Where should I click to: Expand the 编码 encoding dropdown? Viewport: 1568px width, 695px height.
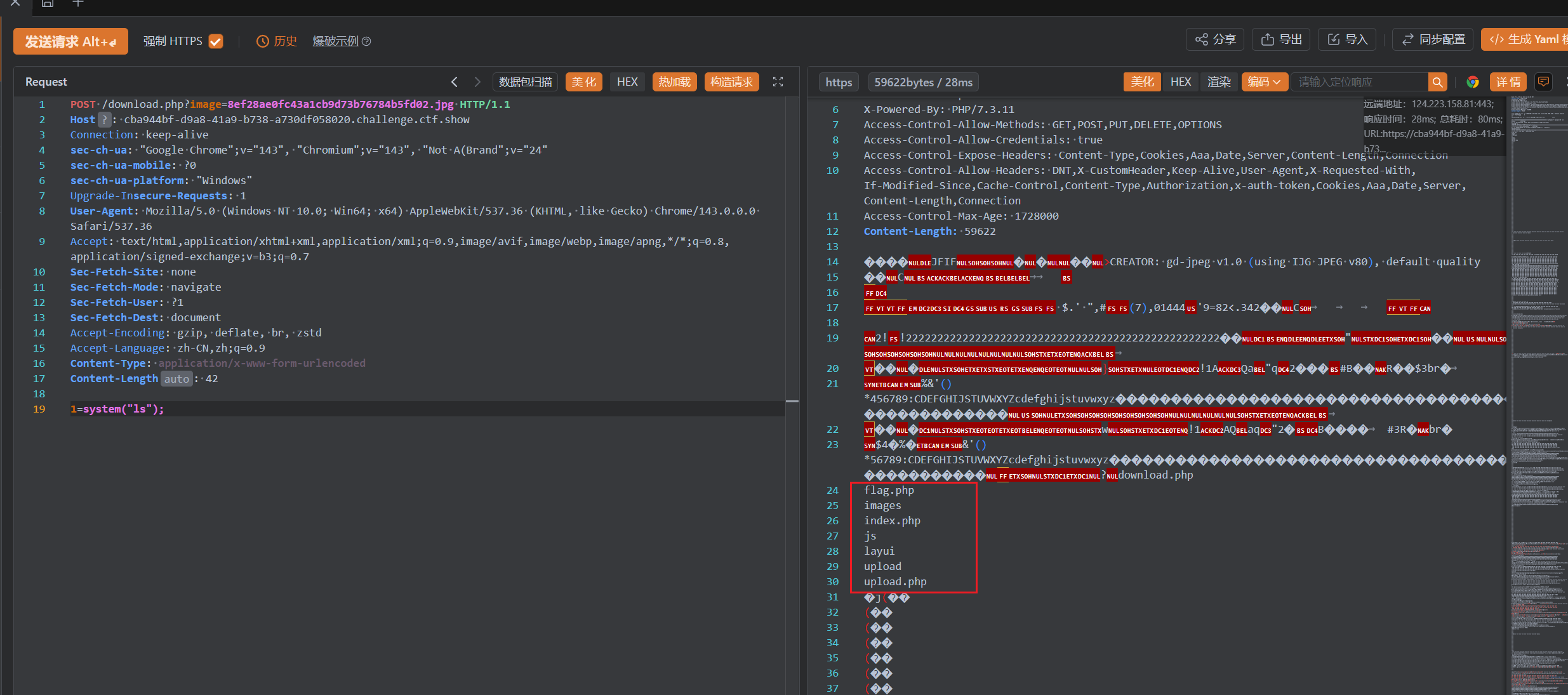[1265, 82]
